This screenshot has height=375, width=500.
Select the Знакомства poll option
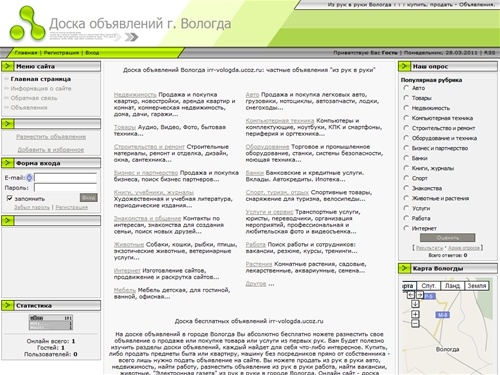406,188
